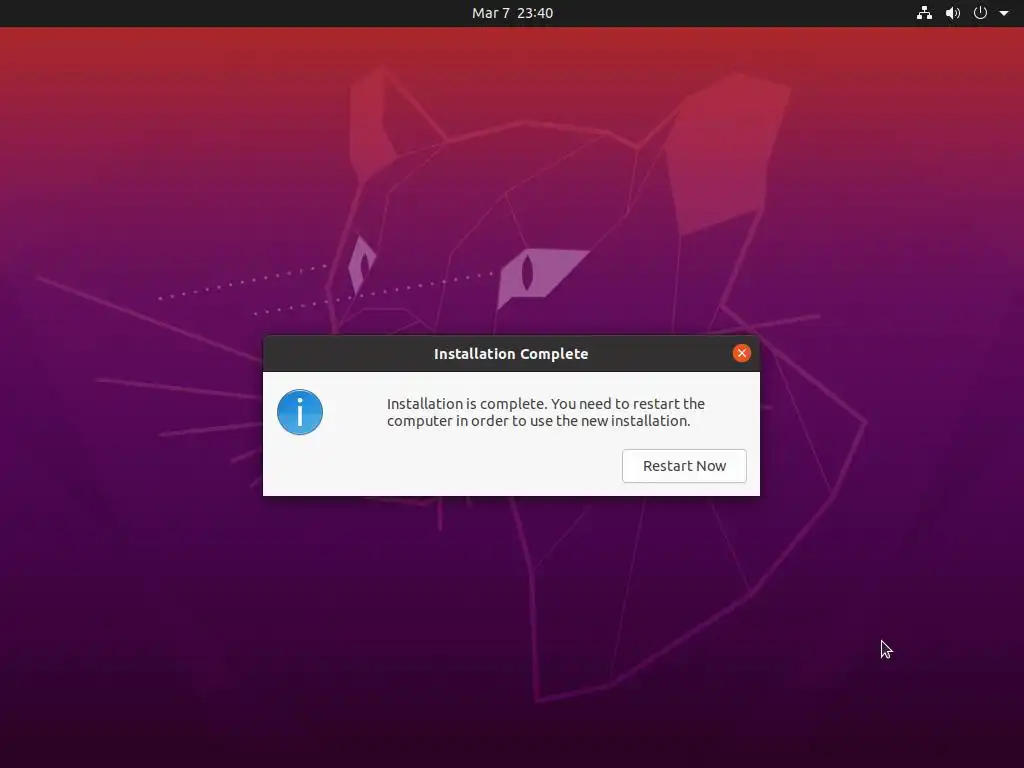Click the 'Installation is complete' message text
Screen dimensions: 1024x768
pyautogui.click(x=545, y=412)
